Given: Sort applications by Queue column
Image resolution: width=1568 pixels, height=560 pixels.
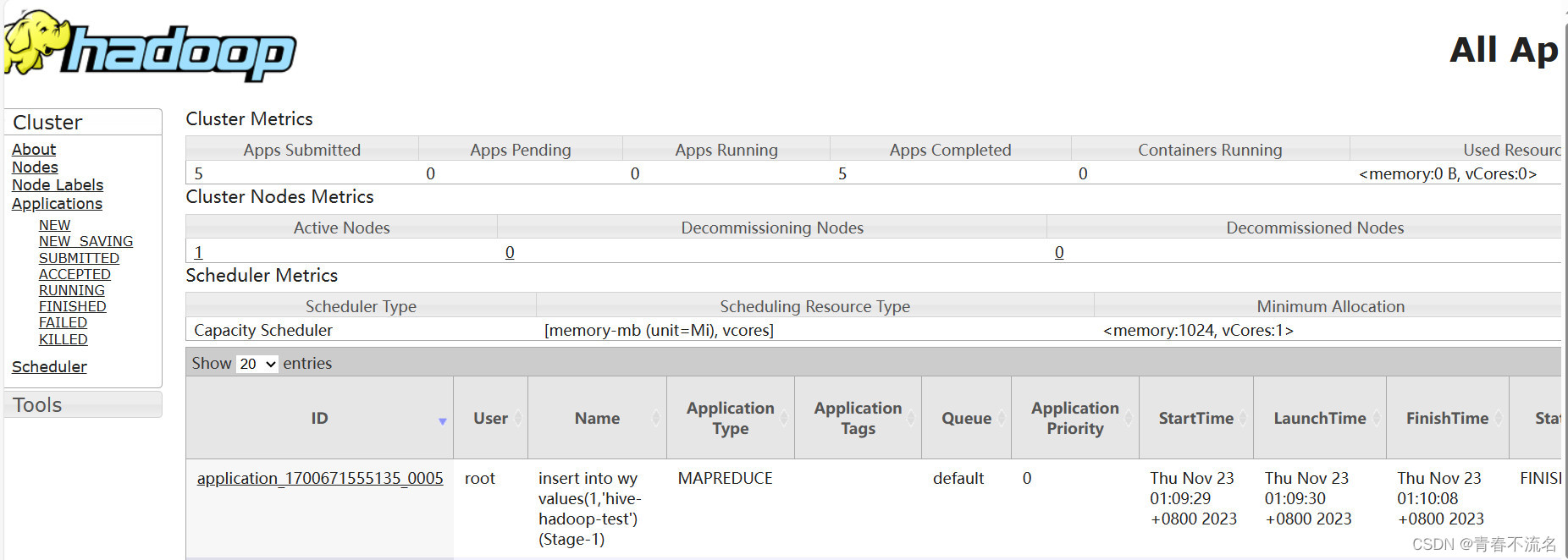Looking at the screenshot, I should point(966,419).
